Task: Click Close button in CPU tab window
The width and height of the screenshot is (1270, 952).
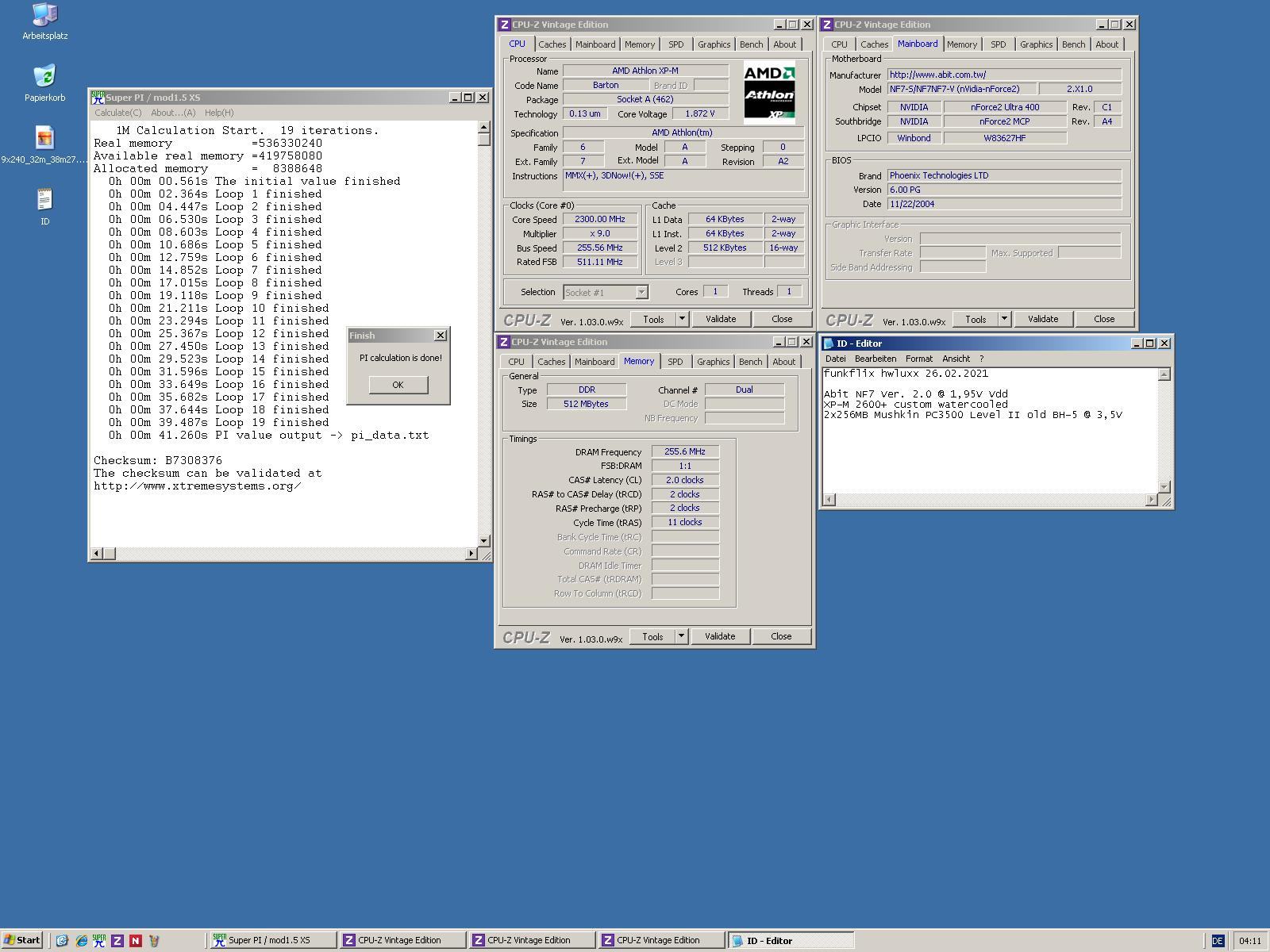Action: (782, 319)
